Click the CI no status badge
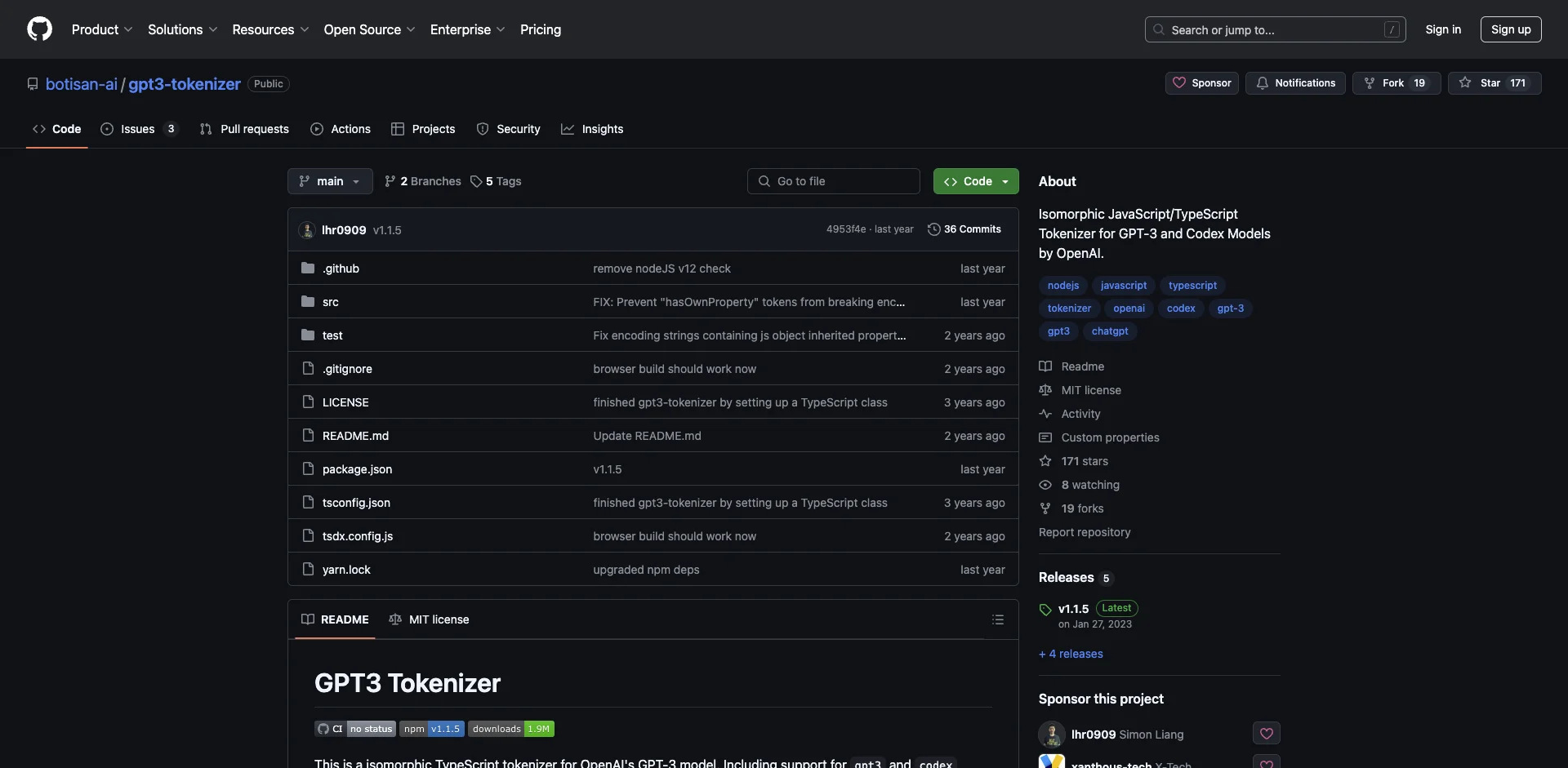 pos(355,729)
